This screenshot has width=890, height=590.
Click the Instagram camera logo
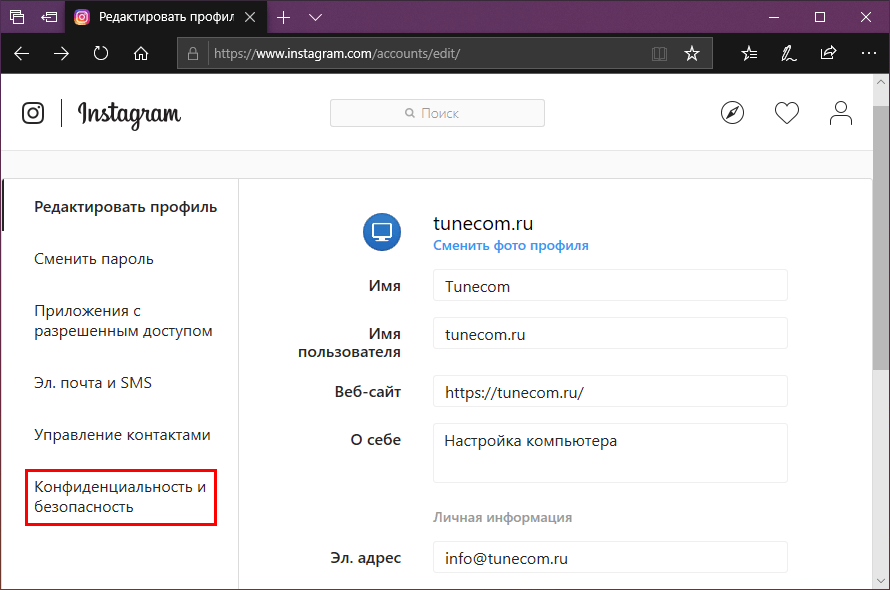tap(33, 113)
